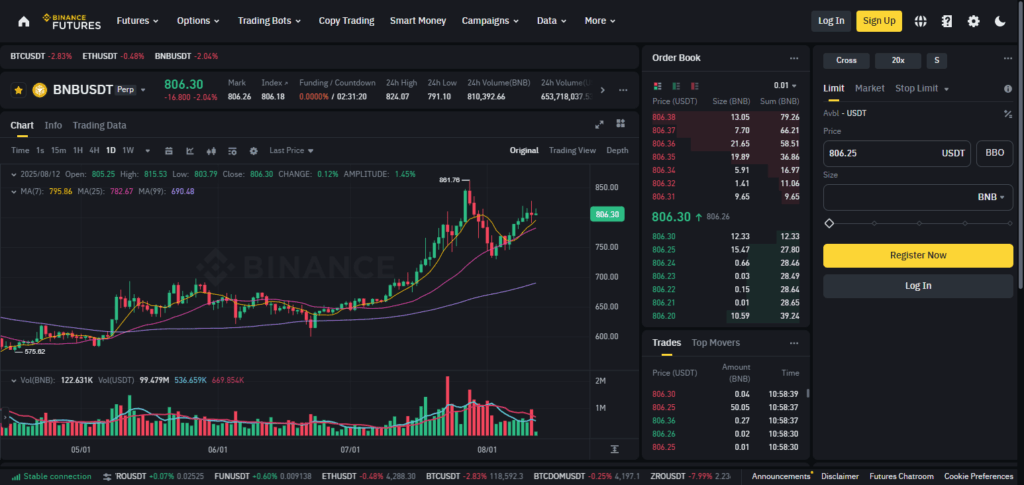Toggle the BNBUSDT favorite star

19,89
